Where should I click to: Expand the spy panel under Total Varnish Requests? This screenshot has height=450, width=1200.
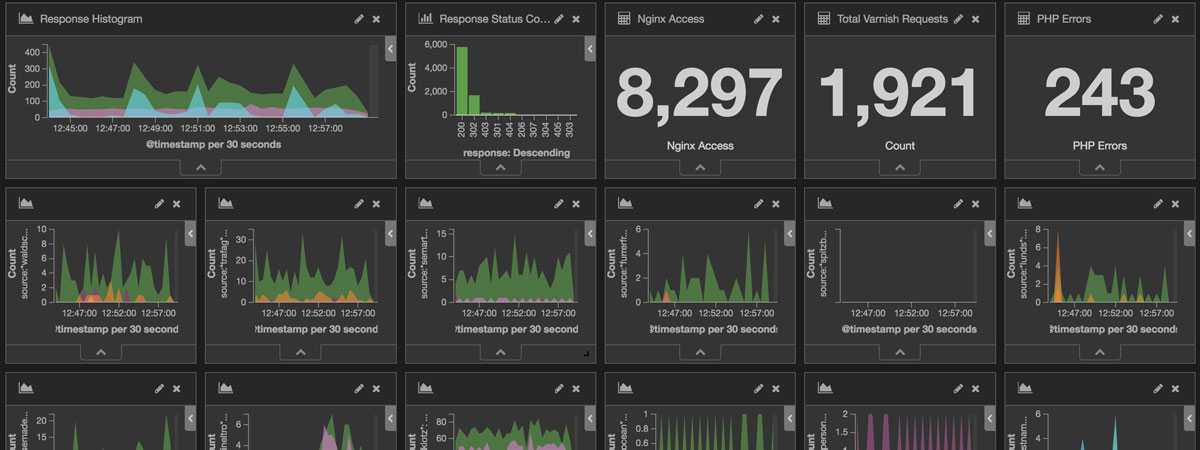(x=901, y=168)
